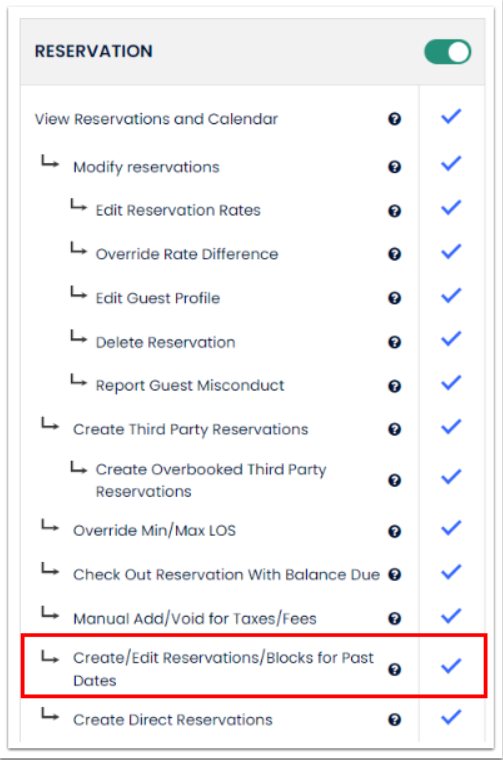
Task: Toggle the Check Out Reservation With Balance Due checkmark
Action: (451, 572)
